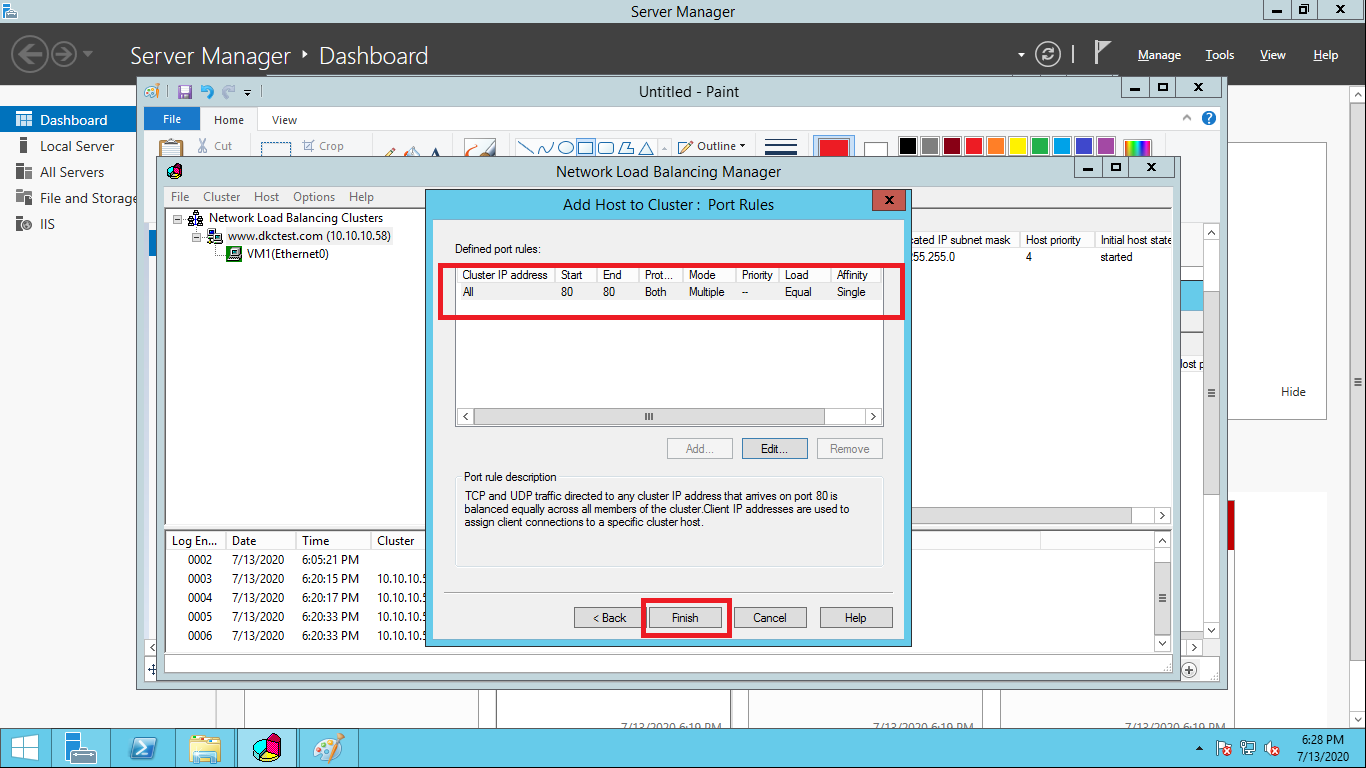Image resolution: width=1366 pixels, height=768 pixels.
Task: Open File and Storage Services sidebar icon
Action: click(24, 197)
